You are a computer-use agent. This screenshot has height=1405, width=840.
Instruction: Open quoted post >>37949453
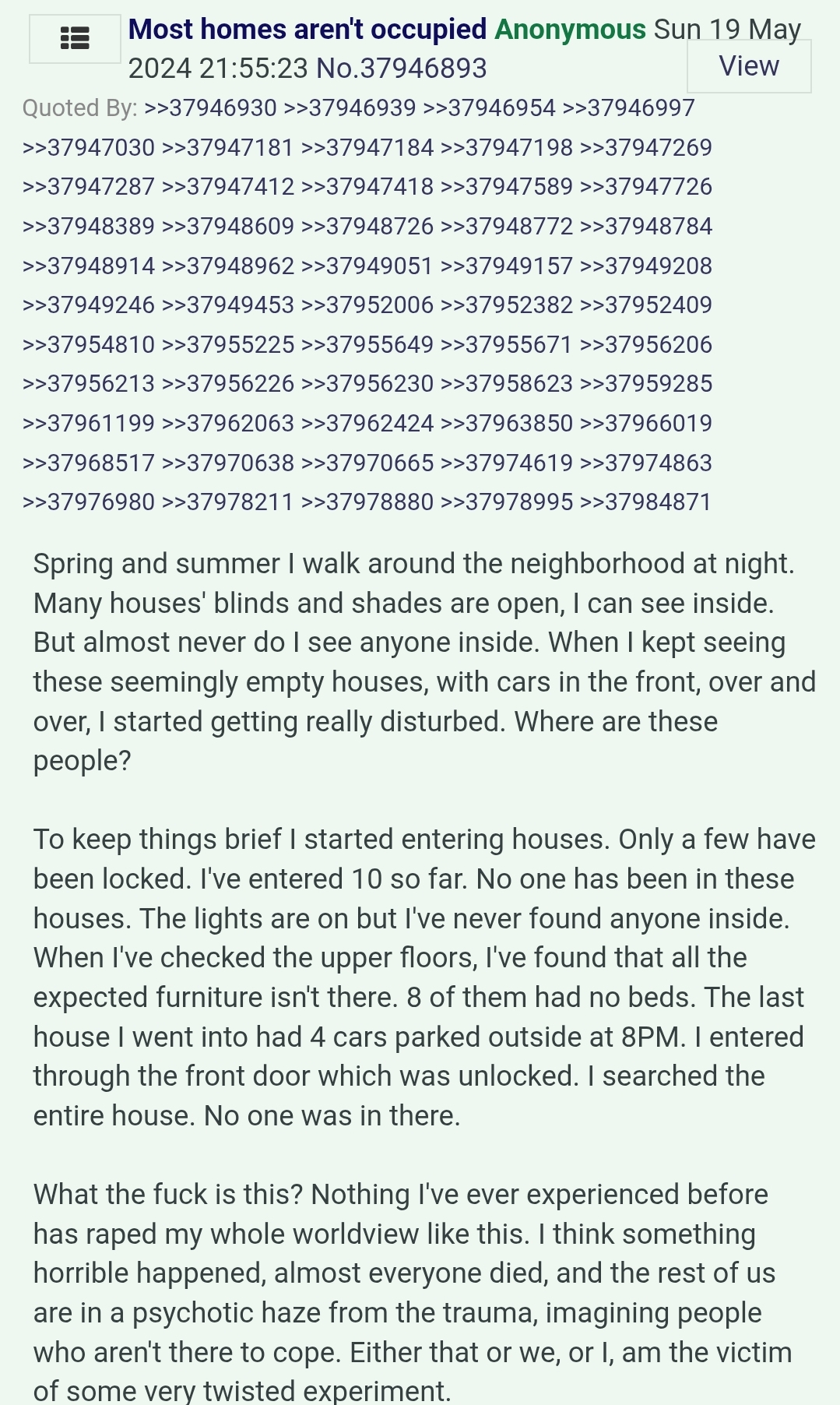pos(228,305)
